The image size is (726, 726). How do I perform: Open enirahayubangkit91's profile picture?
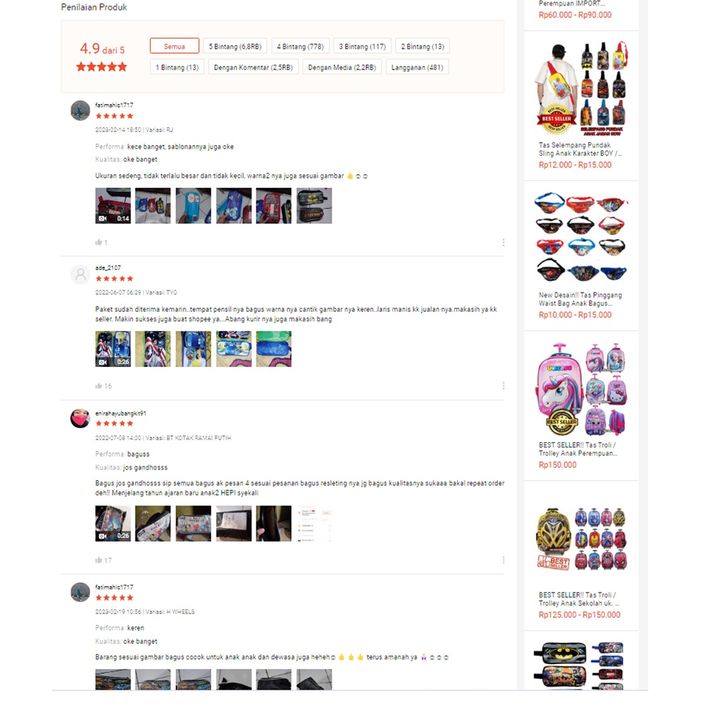click(x=80, y=418)
